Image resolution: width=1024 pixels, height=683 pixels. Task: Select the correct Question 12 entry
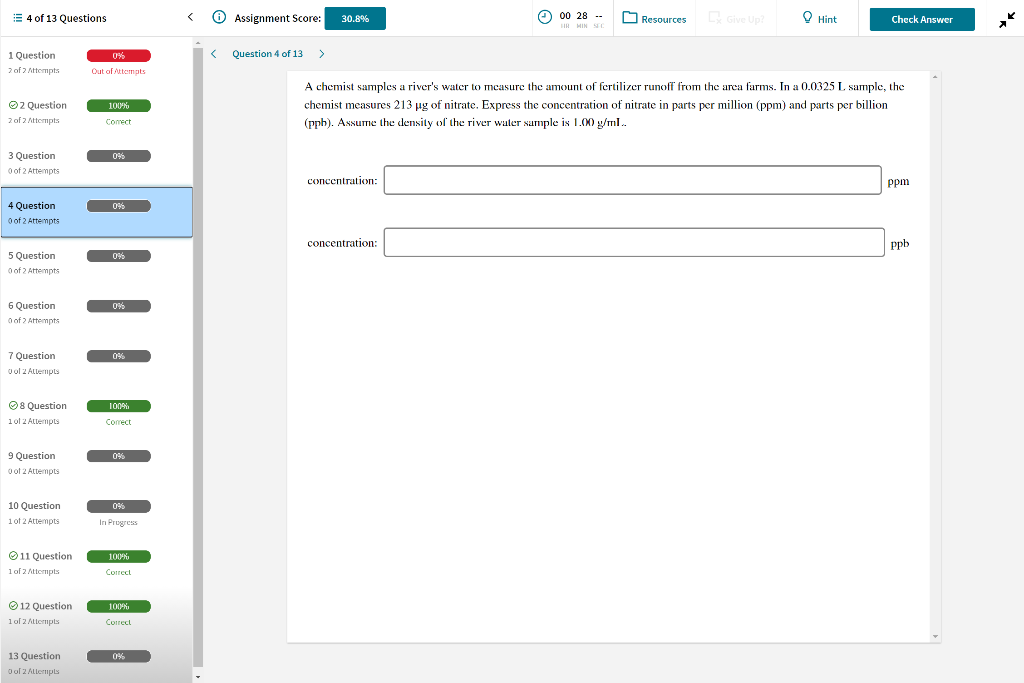[x=97, y=612]
